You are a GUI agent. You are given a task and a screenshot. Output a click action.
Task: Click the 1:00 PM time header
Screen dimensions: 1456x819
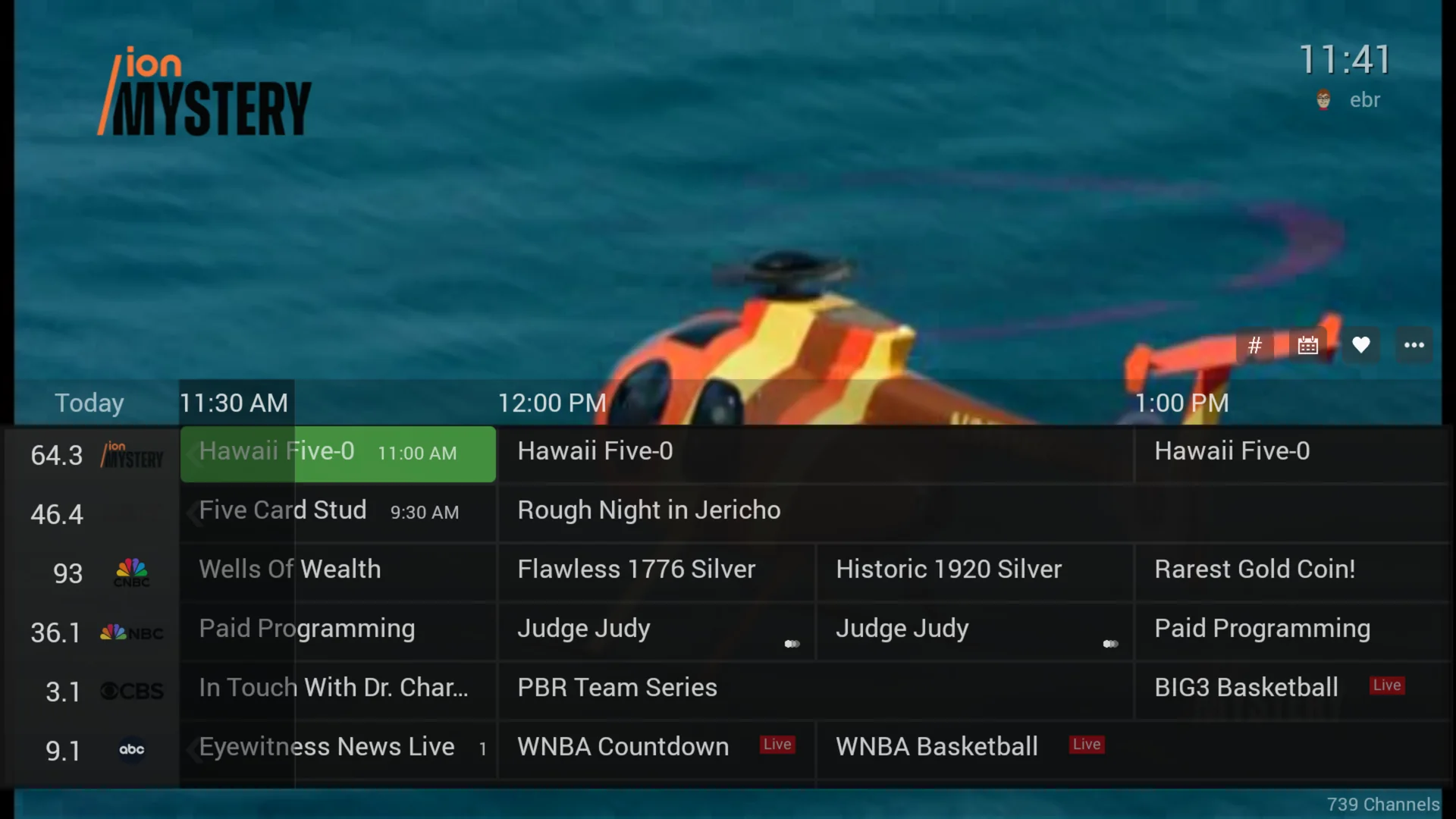click(x=1181, y=403)
